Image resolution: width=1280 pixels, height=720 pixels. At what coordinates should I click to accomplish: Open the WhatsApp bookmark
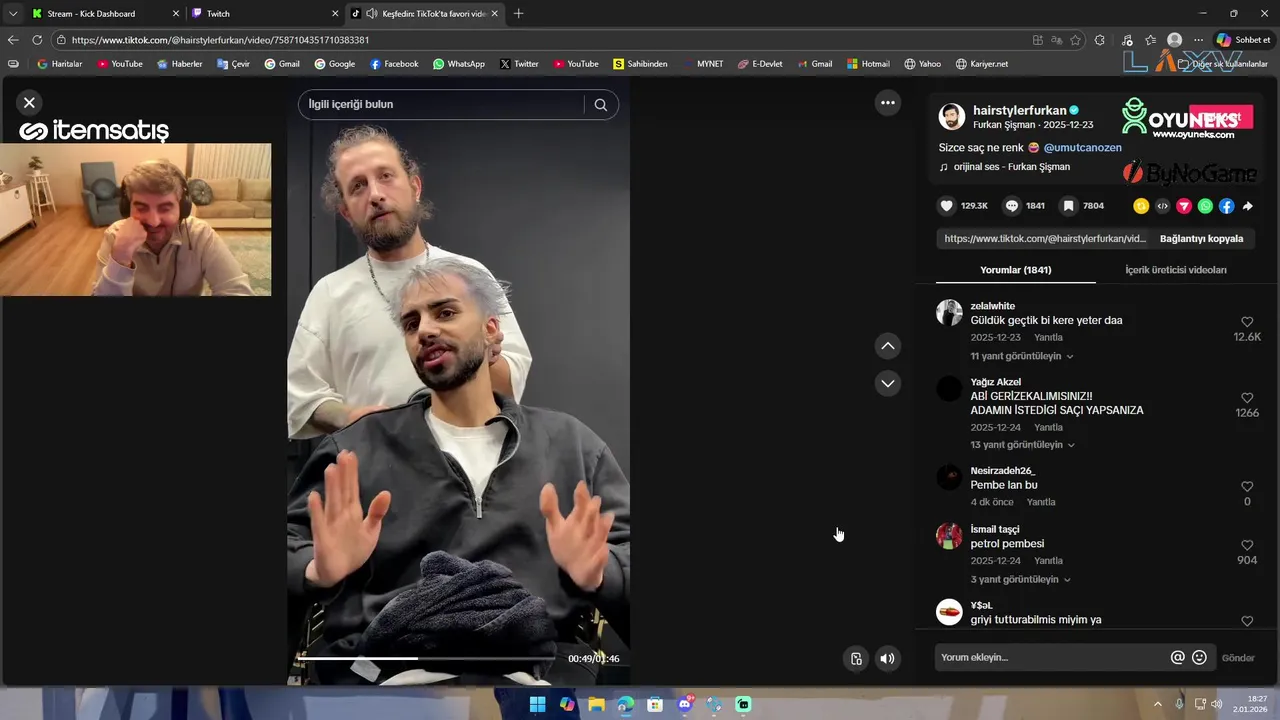(x=459, y=64)
